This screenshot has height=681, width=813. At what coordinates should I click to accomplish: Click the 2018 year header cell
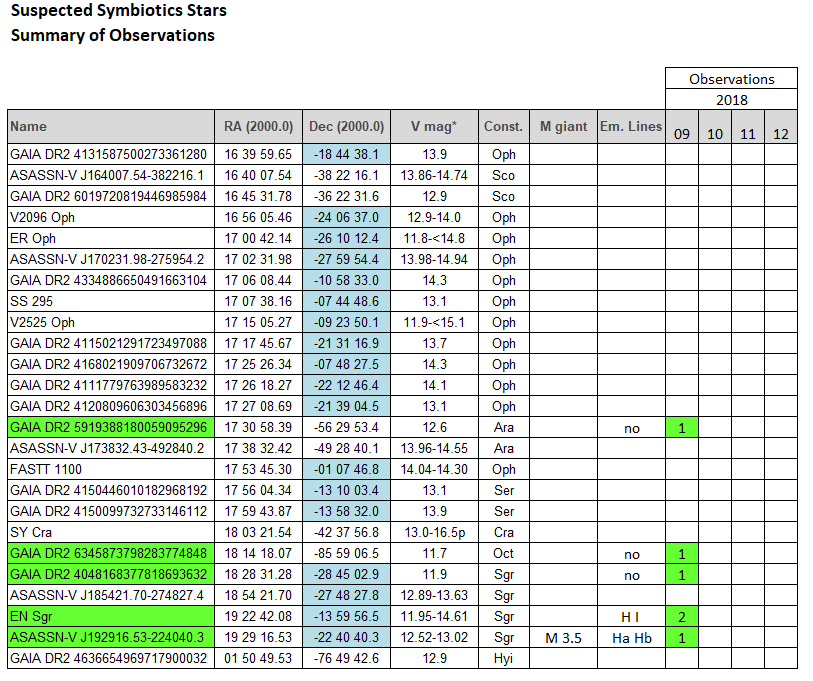tap(732, 100)
